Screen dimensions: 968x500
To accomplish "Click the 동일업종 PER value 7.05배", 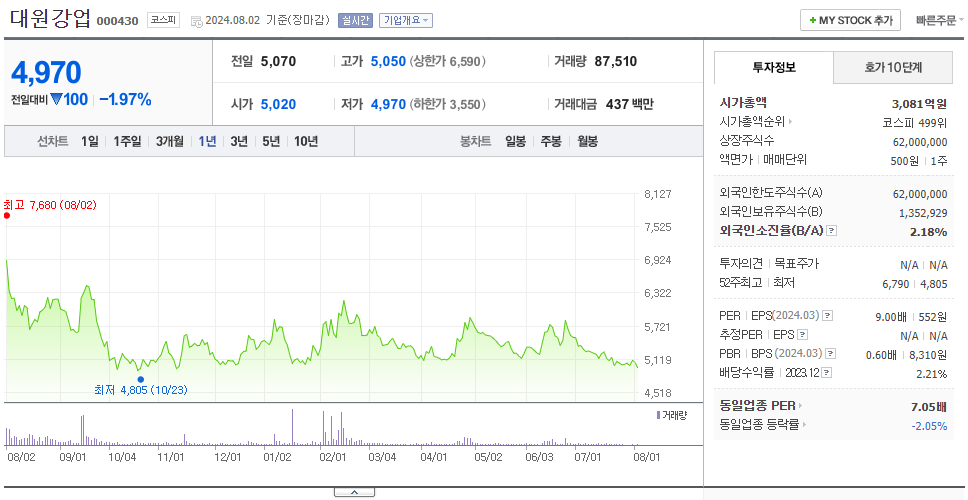I will coord(928,407).
